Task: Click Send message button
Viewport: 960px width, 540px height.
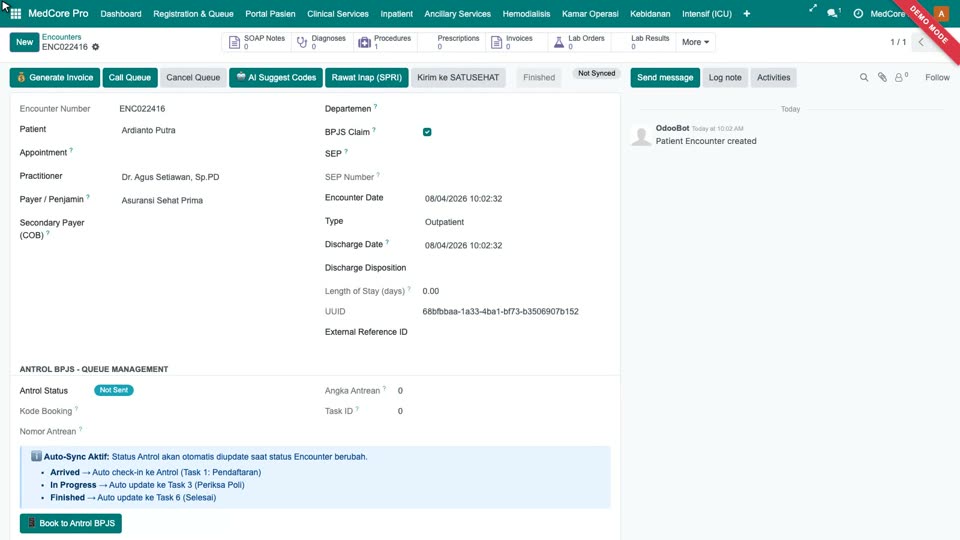Action: point(665,77)
